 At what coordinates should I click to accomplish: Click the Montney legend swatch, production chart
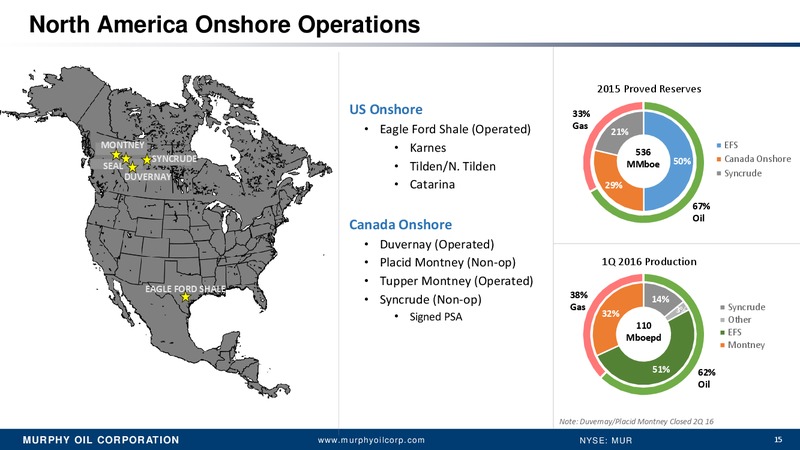722,345
